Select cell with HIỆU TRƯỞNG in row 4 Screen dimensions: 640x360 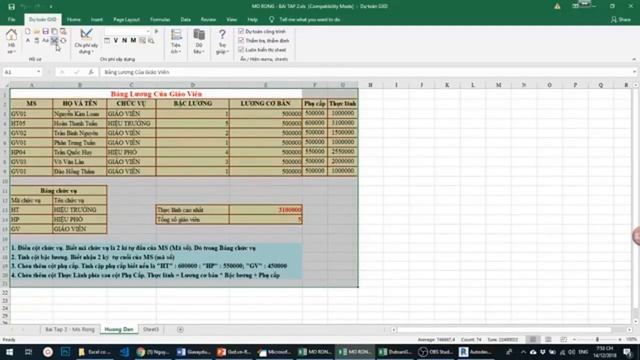coord(131,123)
